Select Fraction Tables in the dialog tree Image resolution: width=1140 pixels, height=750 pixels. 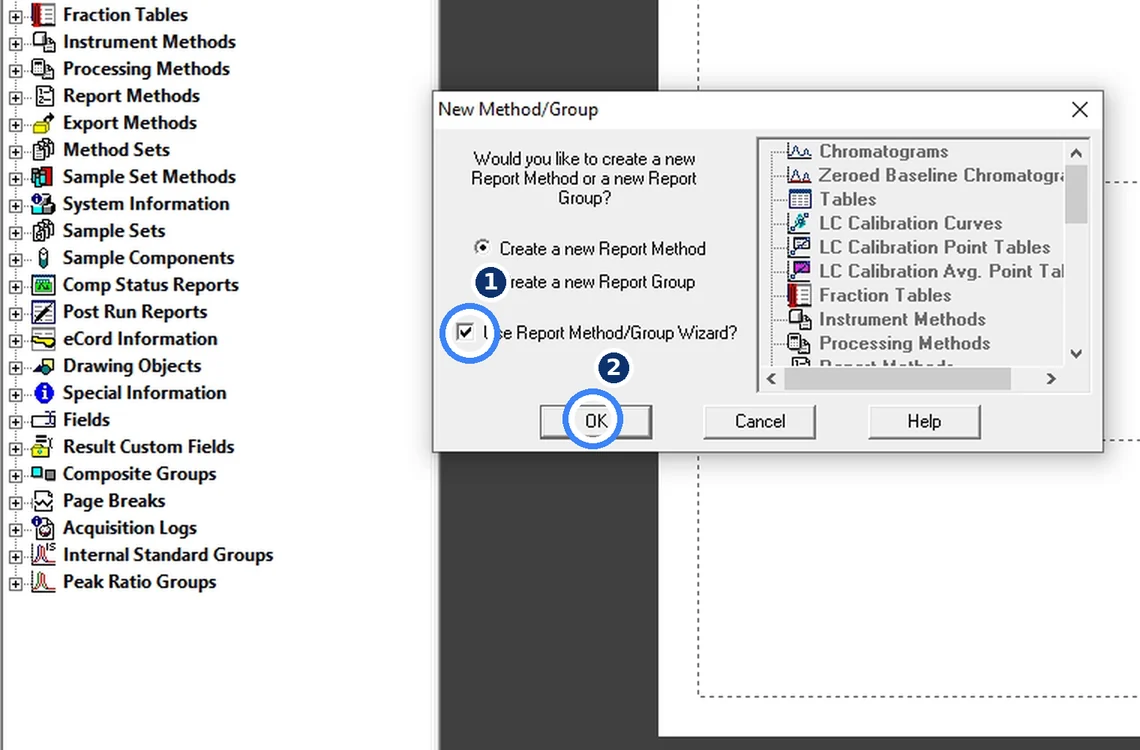click(x=885, y=295)
